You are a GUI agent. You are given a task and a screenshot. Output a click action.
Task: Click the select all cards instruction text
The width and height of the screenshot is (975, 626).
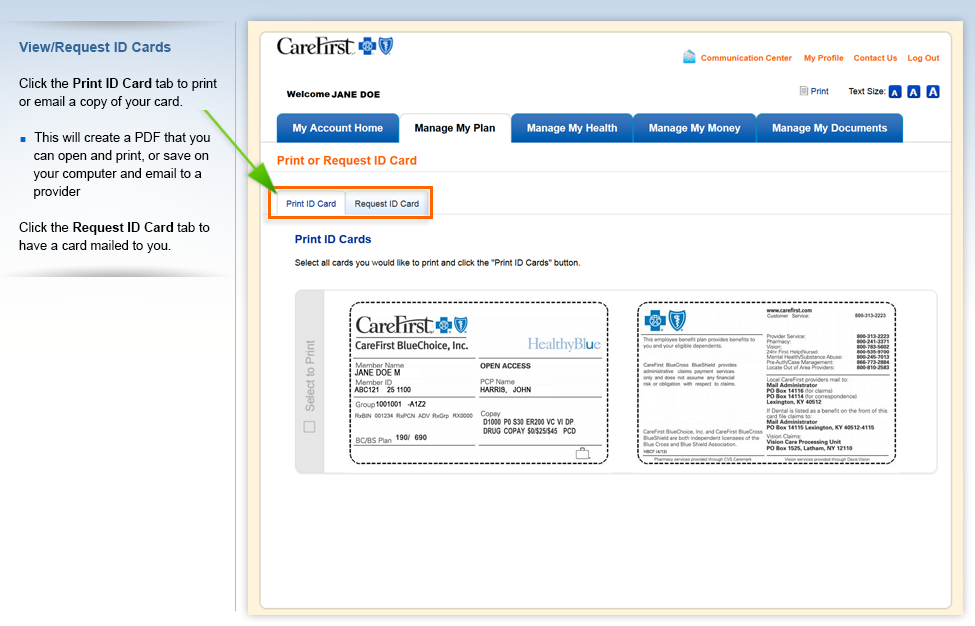[x=437, y=263]
